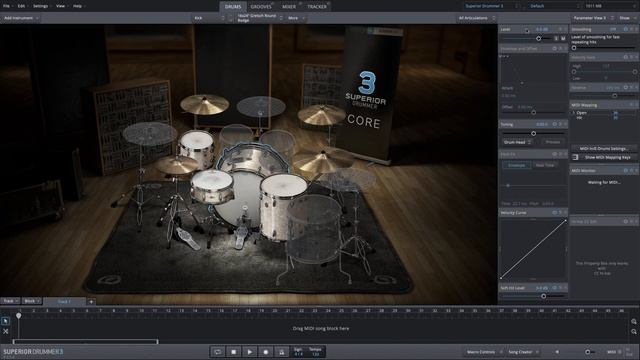
Task: Toggle the Envelope and Offset power button
Action: click(554, 48)
